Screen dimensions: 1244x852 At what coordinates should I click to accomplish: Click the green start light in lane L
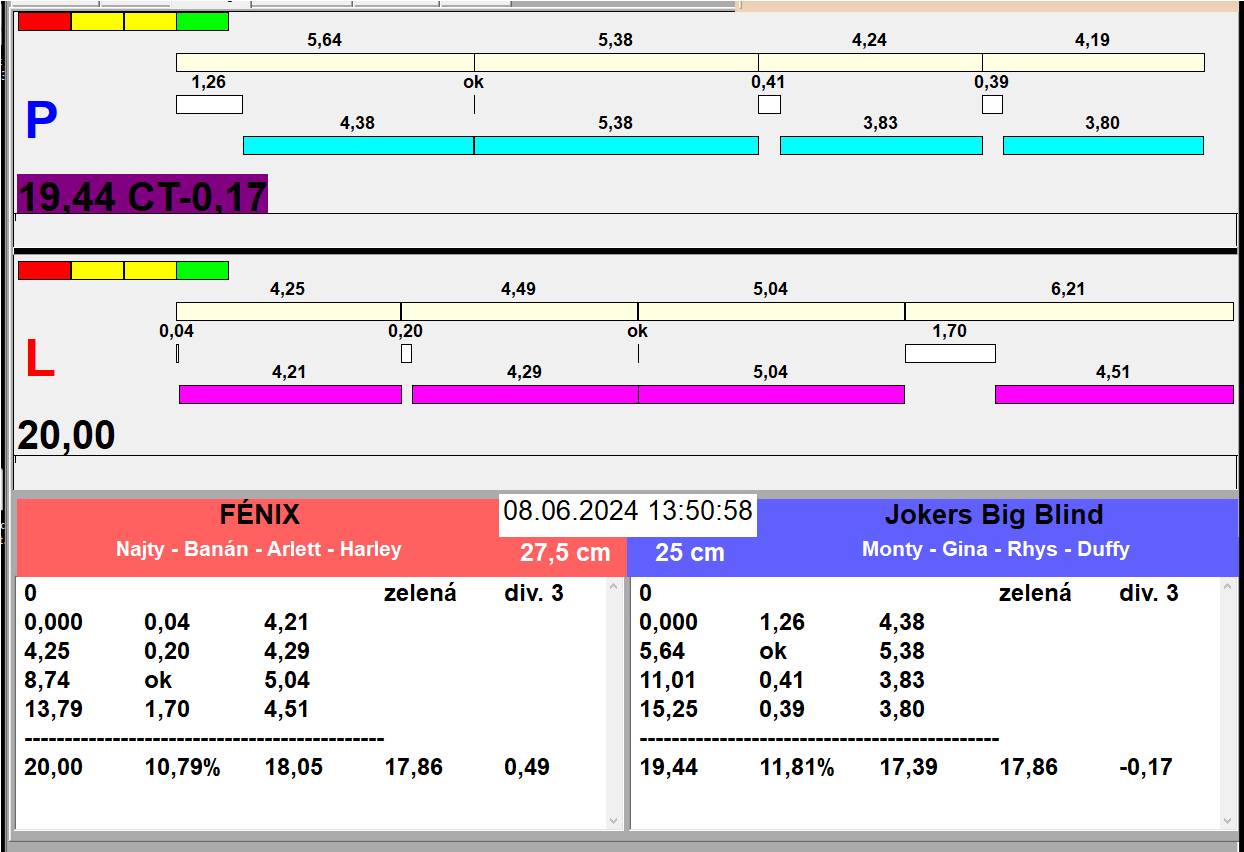(202, 271)
